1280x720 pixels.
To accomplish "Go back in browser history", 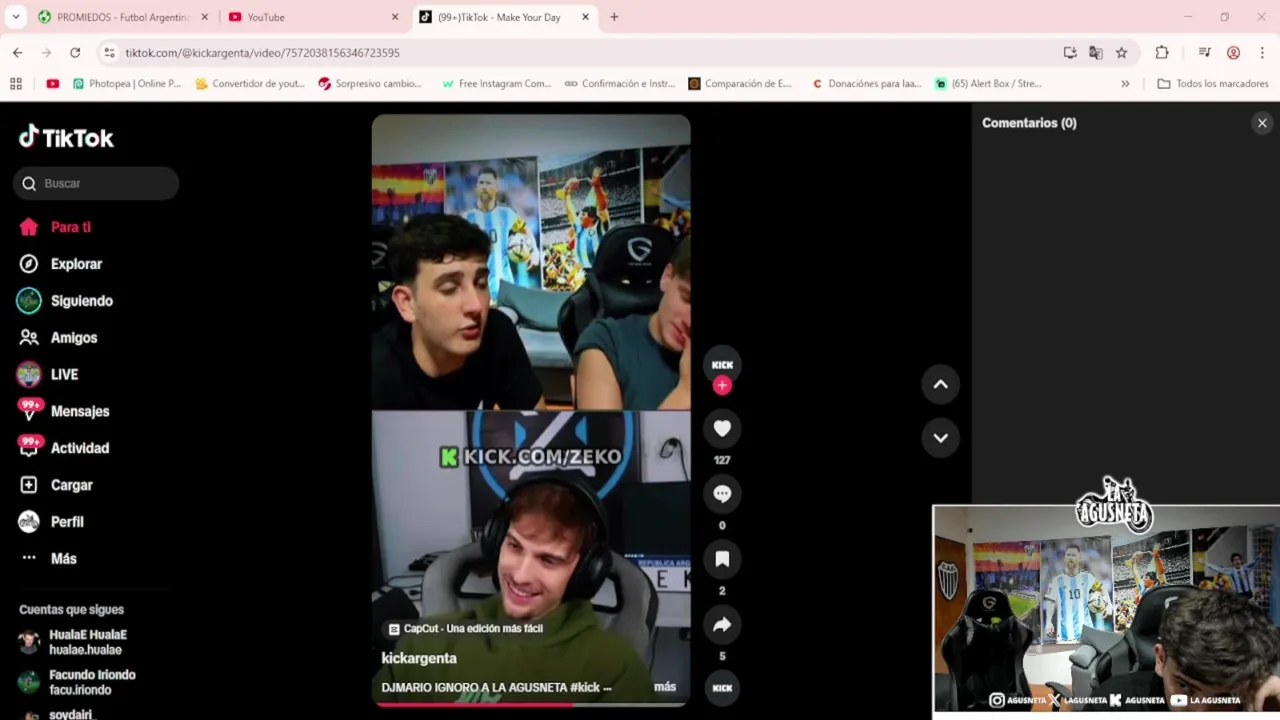I will (x=18, y=53).
